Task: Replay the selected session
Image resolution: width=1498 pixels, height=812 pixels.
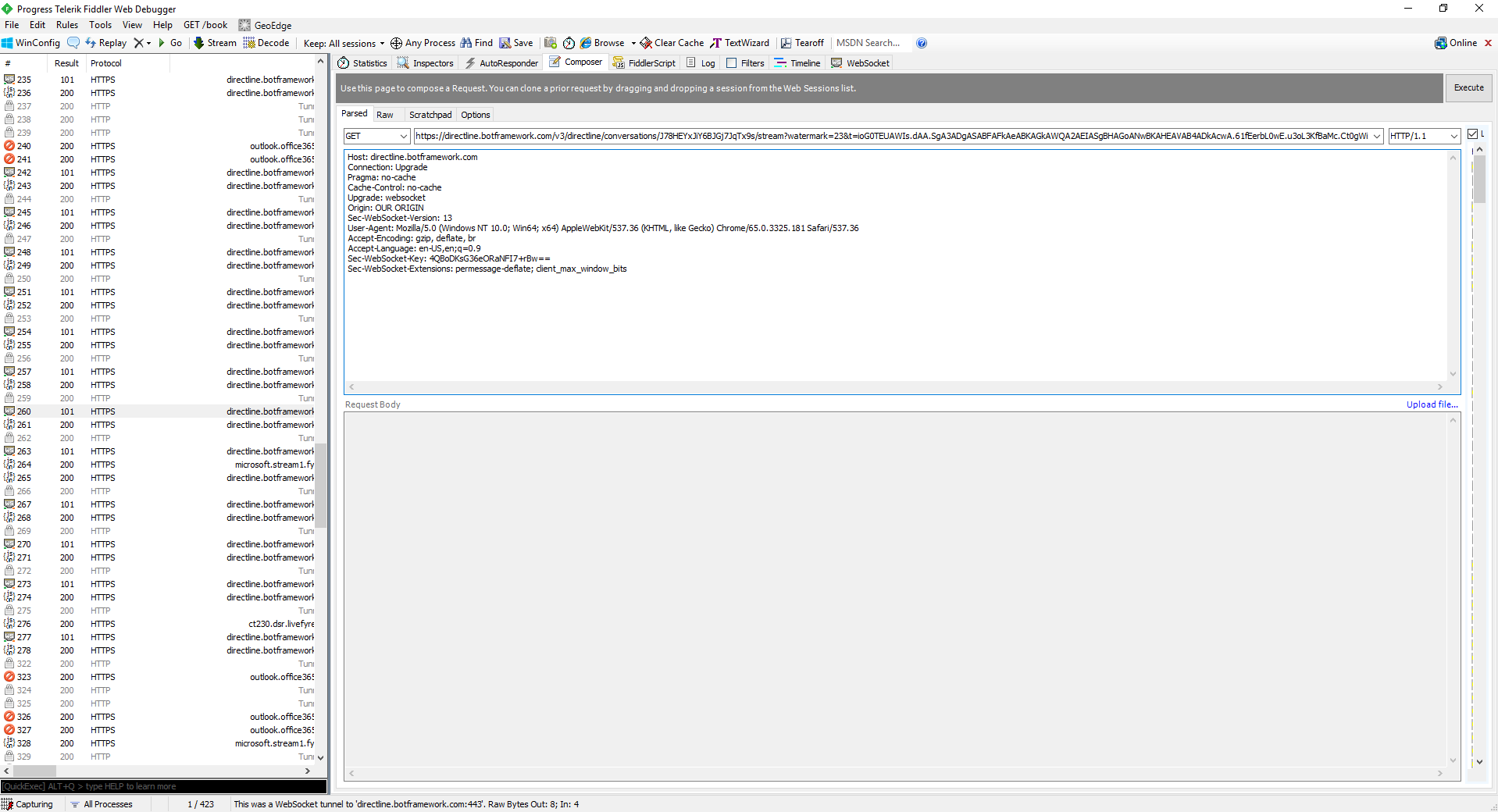Action: pyautogui.click(x=105, y=43)
